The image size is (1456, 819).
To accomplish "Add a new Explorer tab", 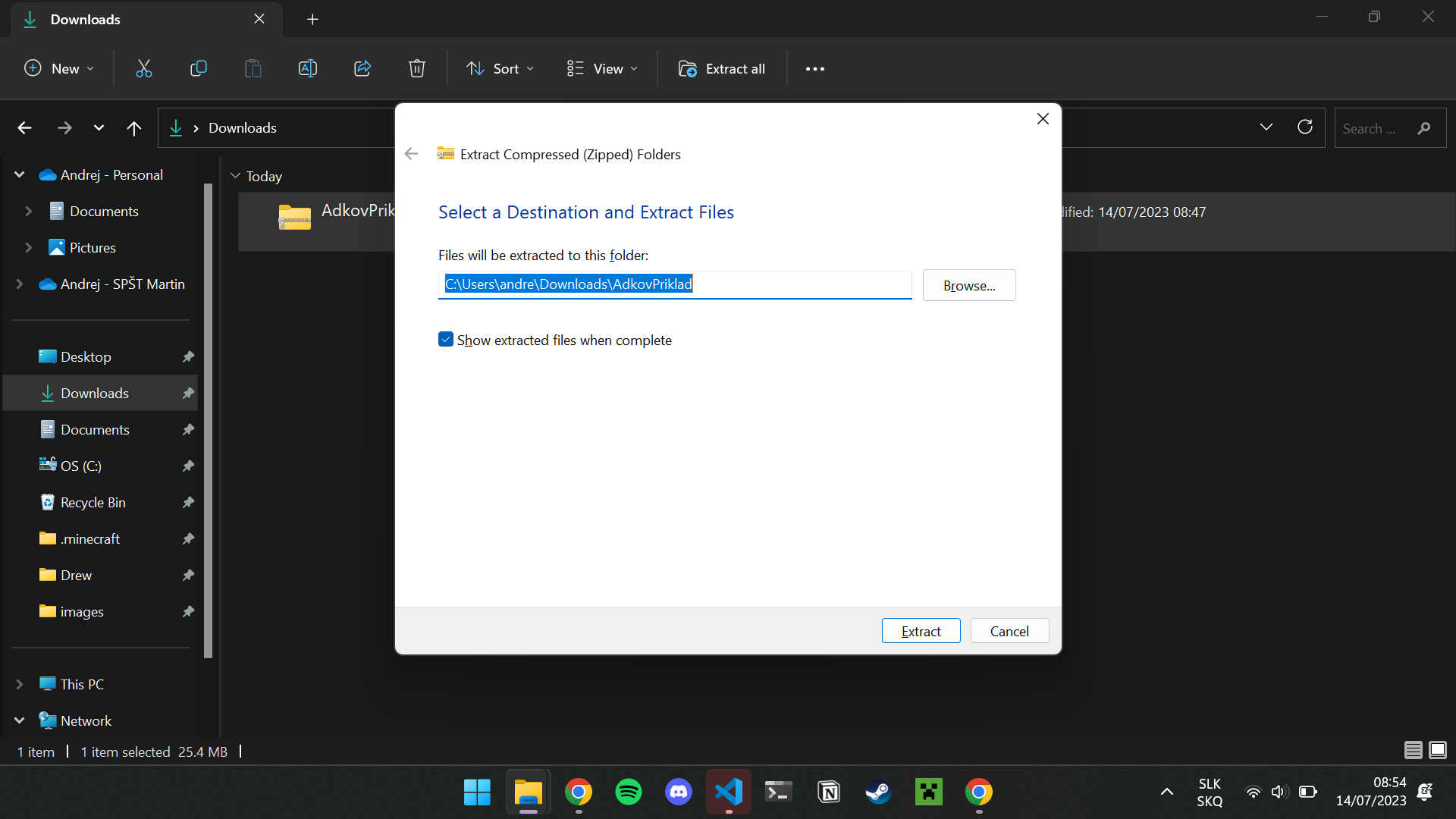I will 312,20.
